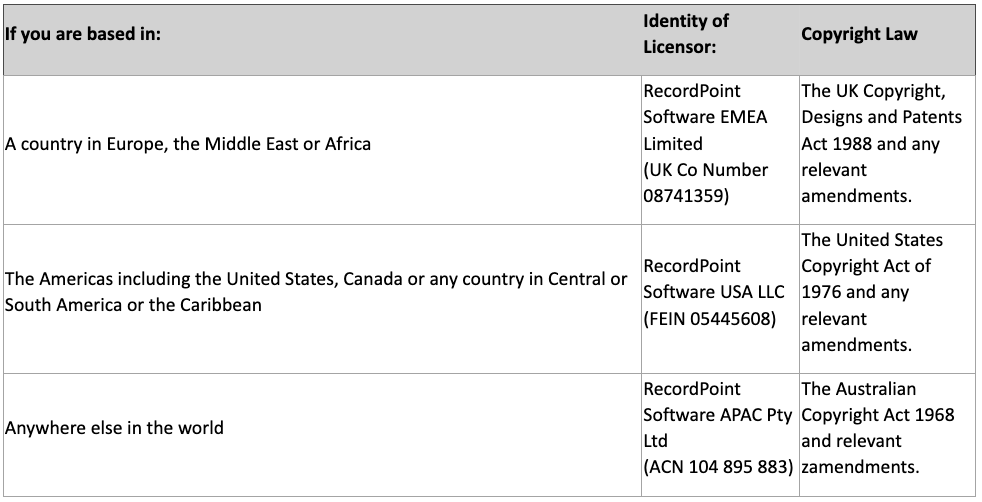Screen dimensions: 982x502
Task: Select the UK Copyright, Designs and Patents text
Action: tap(880, 104)
